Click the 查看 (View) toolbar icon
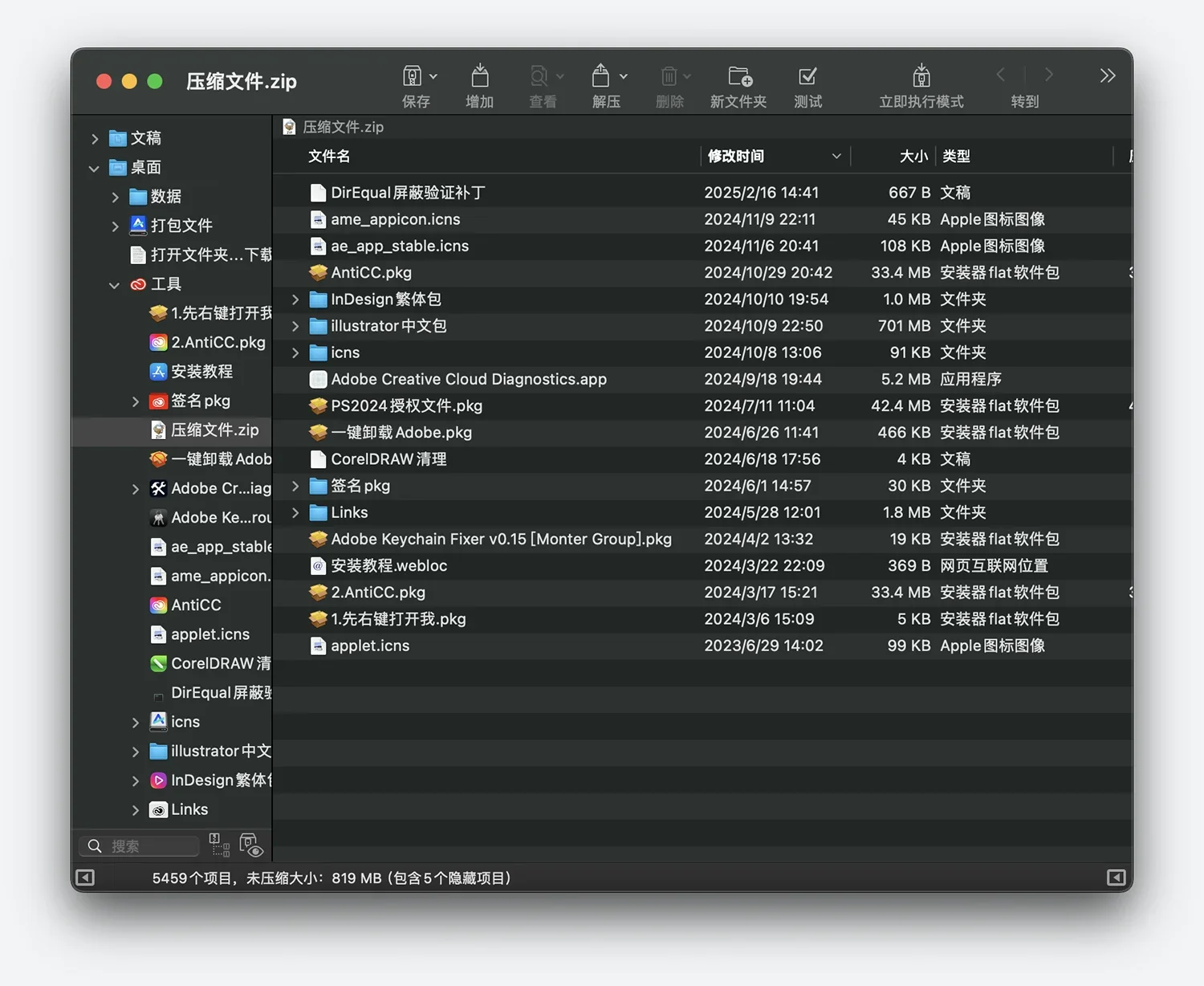Screen dimensions: 1204x986 [x=539, y=76]
